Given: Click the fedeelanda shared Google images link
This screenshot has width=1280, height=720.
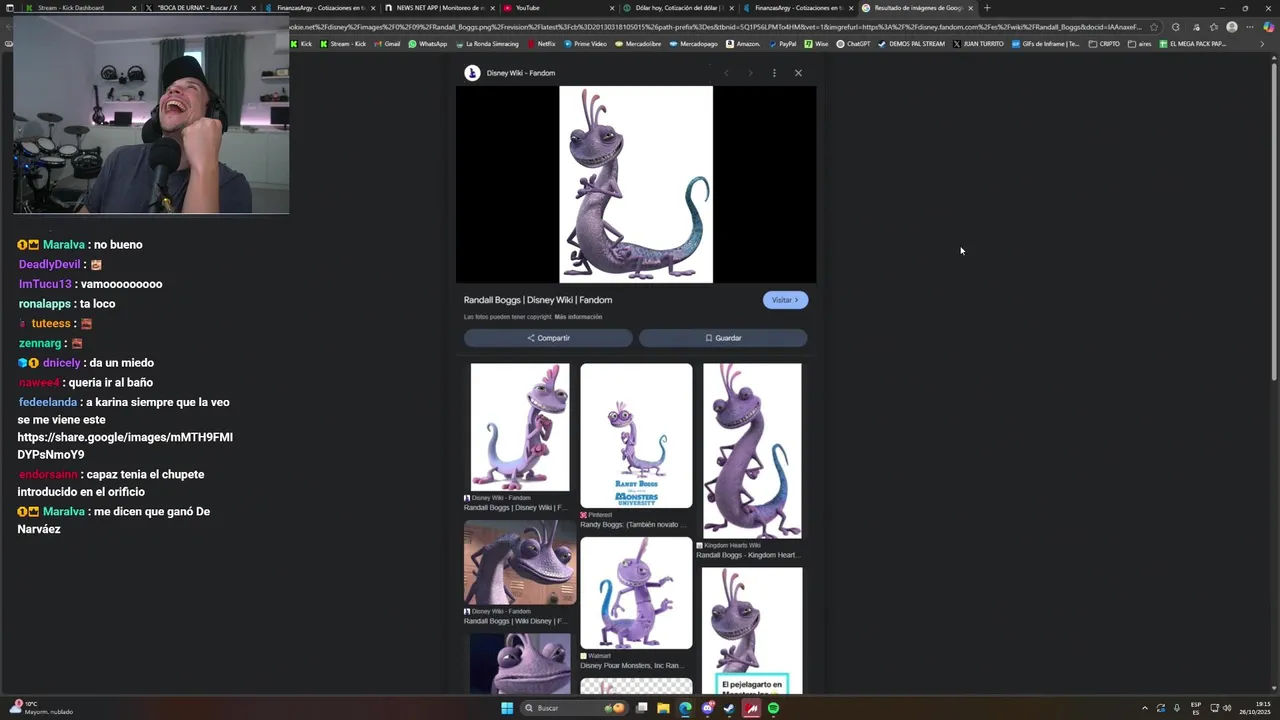Looking at the screenshot, I should [x=125, y=446].
